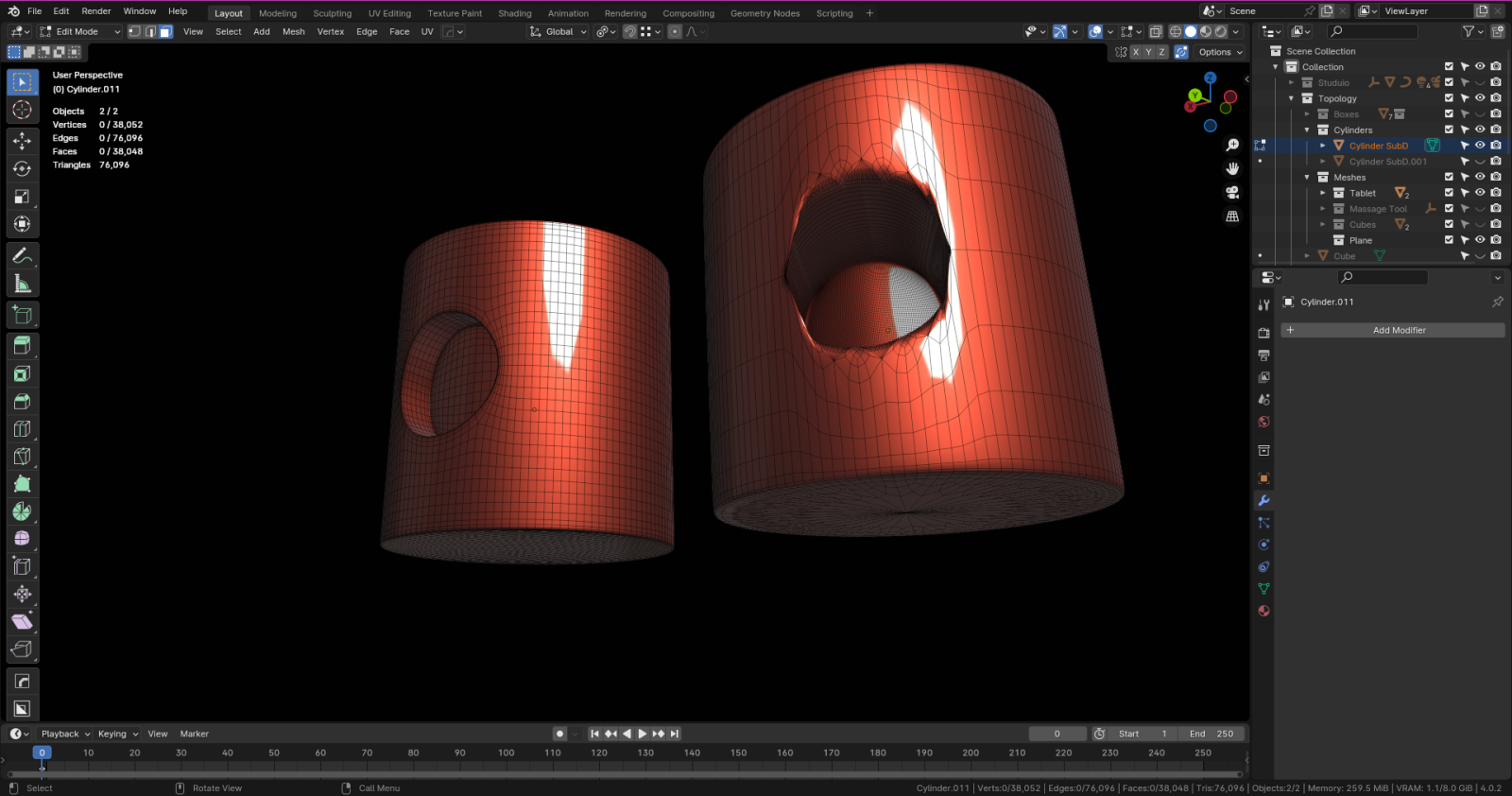This screenshot has height=796, width=1512.
Task: Select the Rotate tool
Action: pos(23,168)
